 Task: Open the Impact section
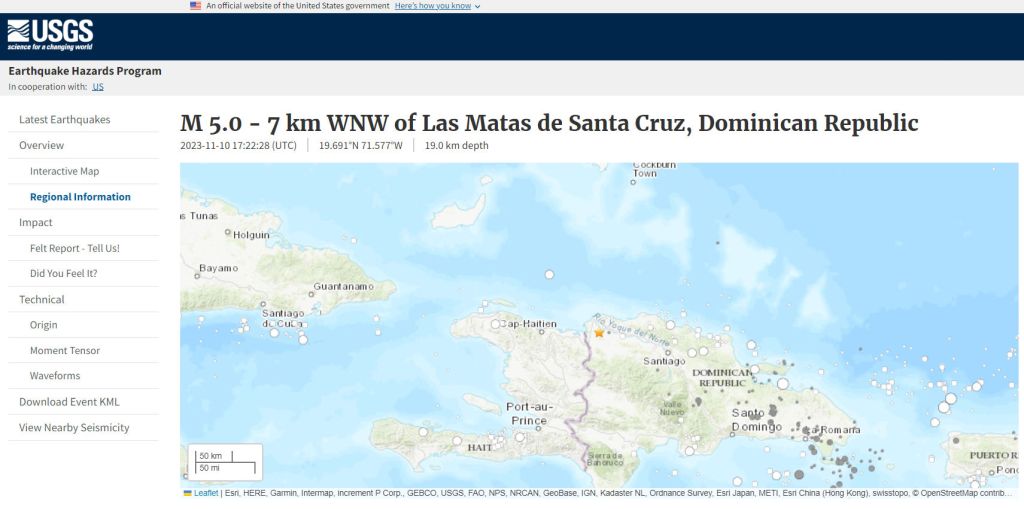[x=36, y=222]
